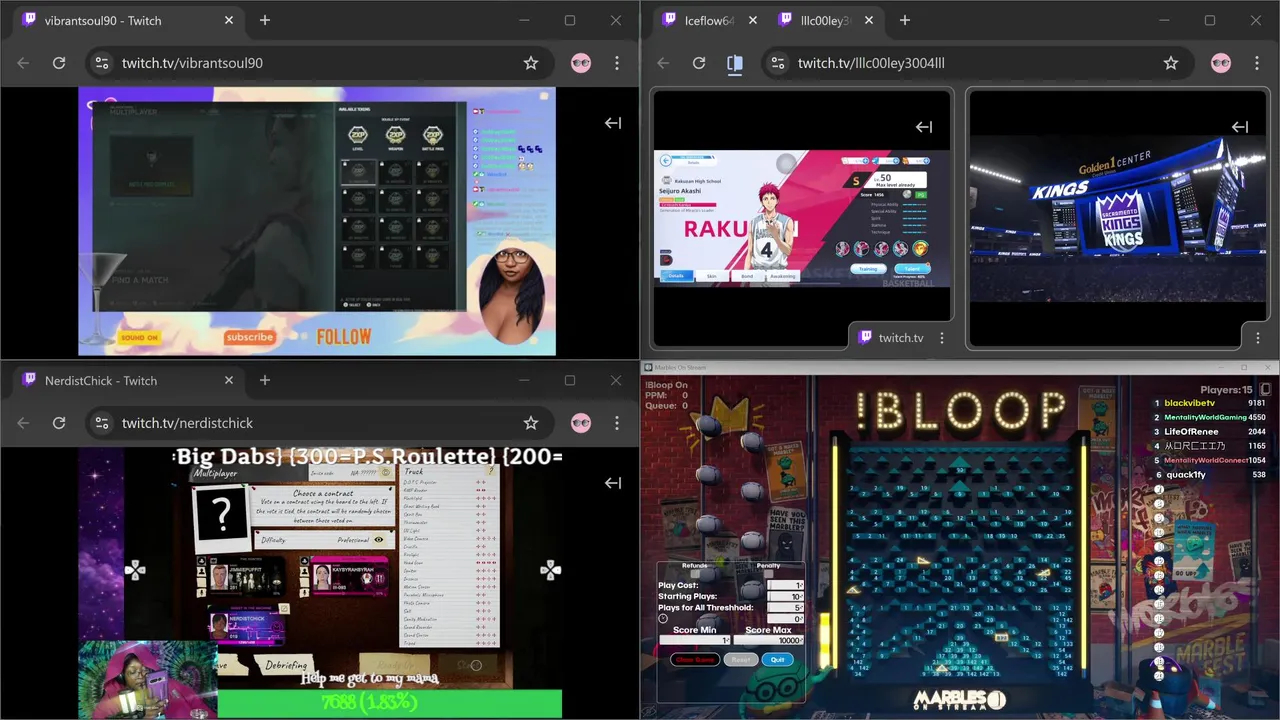Click the twitch.tv label on left split pane
This screenshot has width=1280, height=720.
point(901,338)
